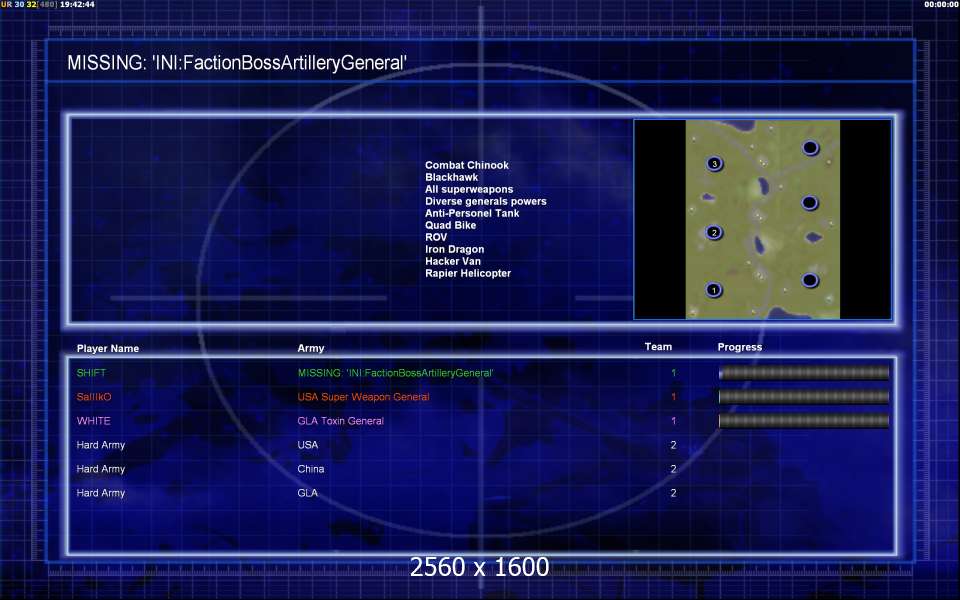Image resolution: width=960 pixels, height=600 pixels.
Task: Click the MISSING FactionBossArtilleryGeneral title heading
Action: pyautogui.click(x=237, y=62)
